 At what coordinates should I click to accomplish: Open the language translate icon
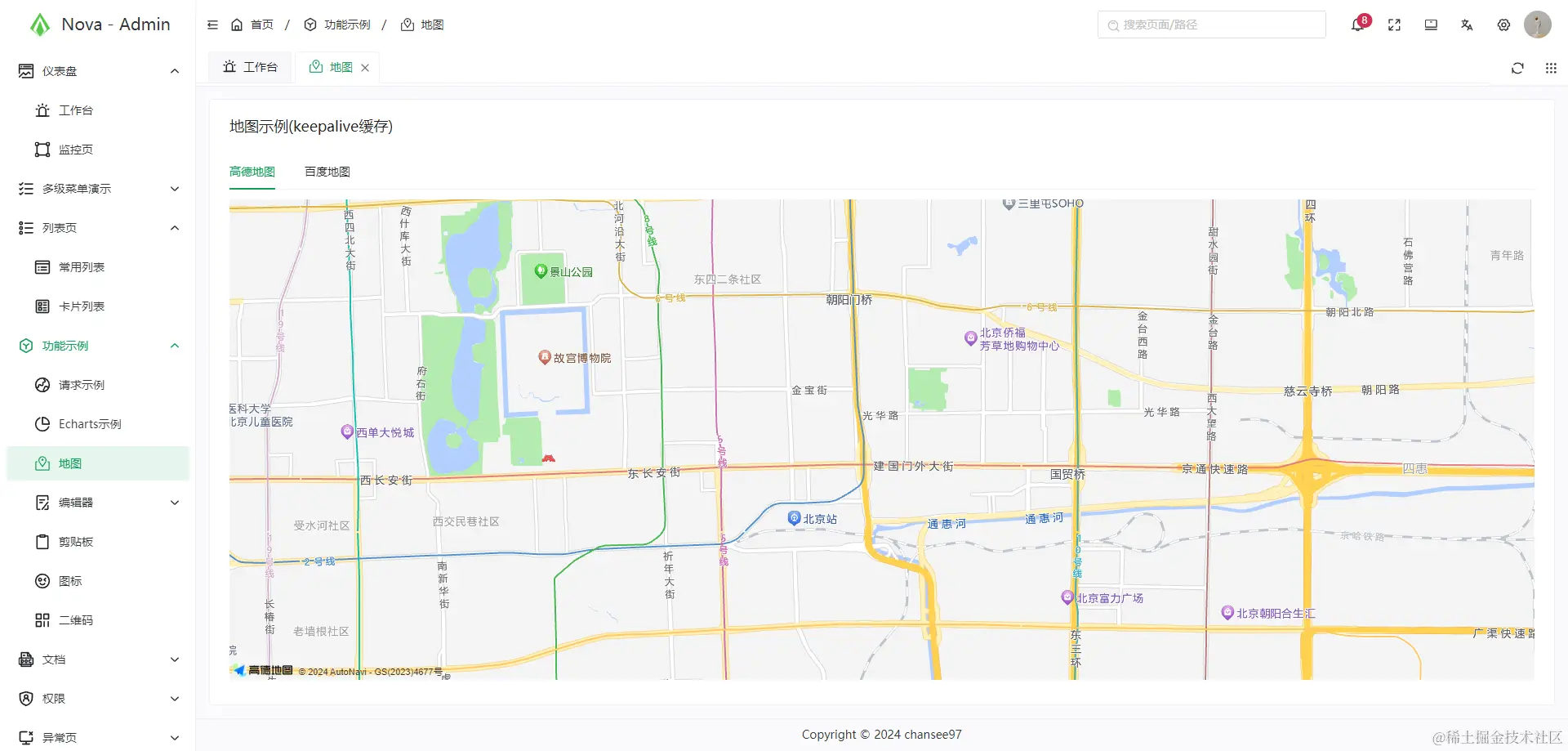tap(1467, 25)
